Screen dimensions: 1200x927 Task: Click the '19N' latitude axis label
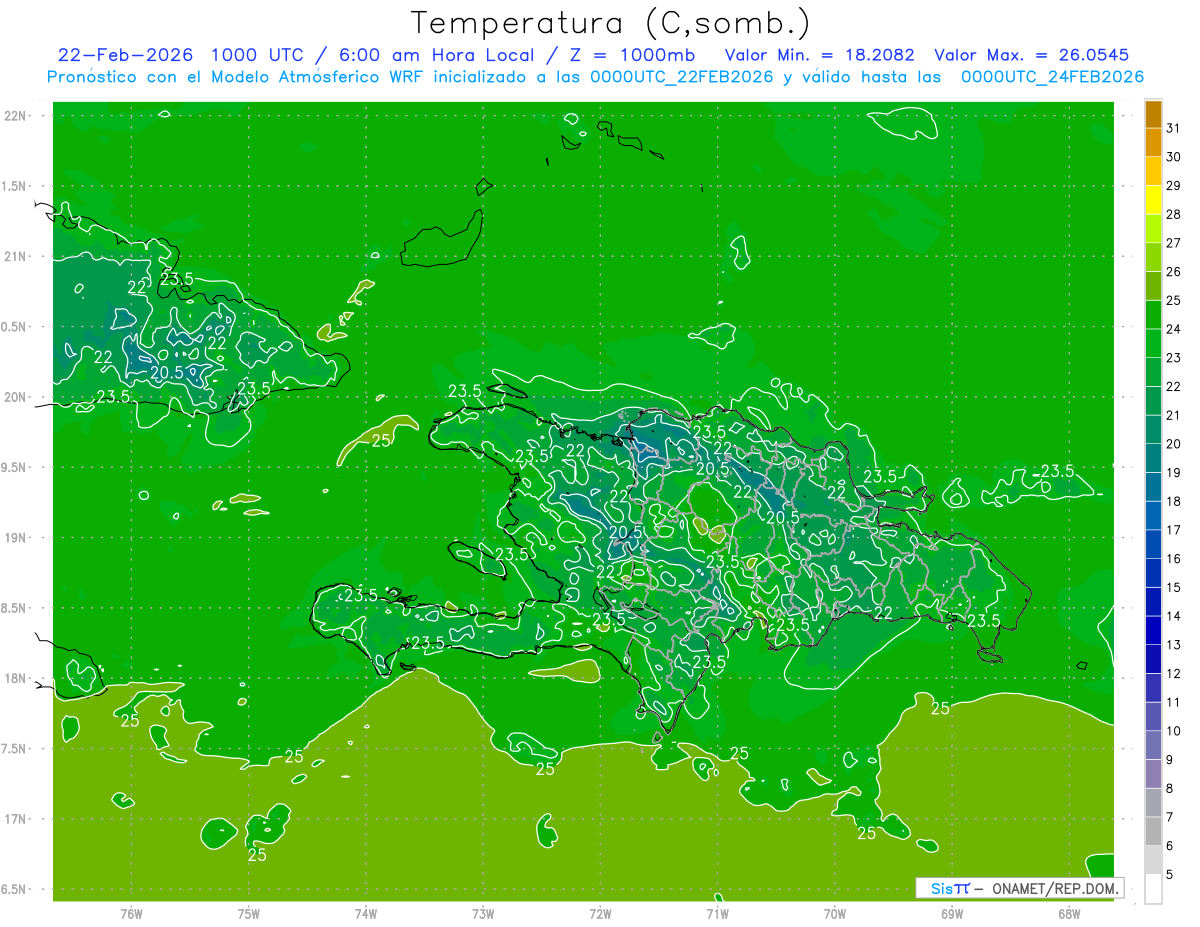[16, 537]
